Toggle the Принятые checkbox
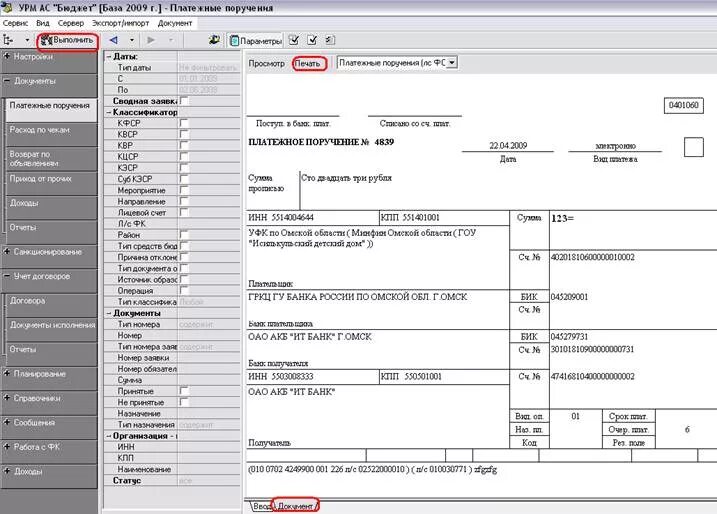 point(184,391)
